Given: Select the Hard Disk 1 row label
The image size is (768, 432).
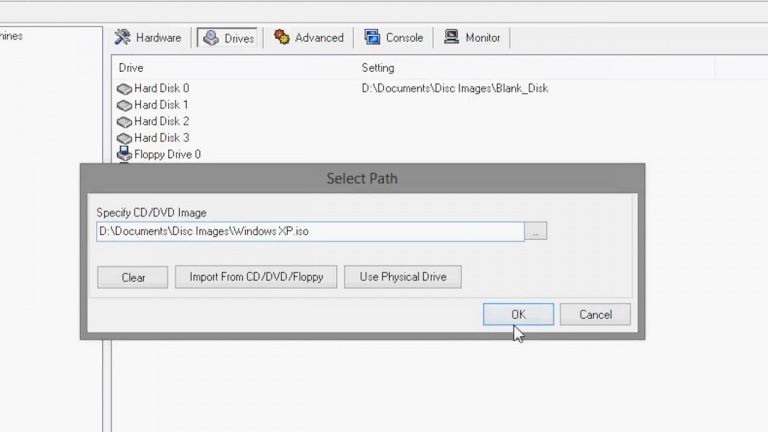Looking at the screenshot, I should pyautogui.click(x=161, y=105).
